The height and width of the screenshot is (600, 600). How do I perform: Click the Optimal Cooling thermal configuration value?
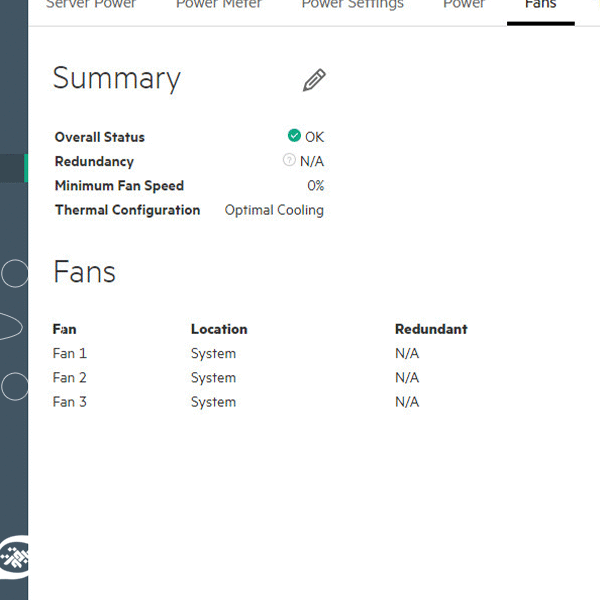pos(274,210)
